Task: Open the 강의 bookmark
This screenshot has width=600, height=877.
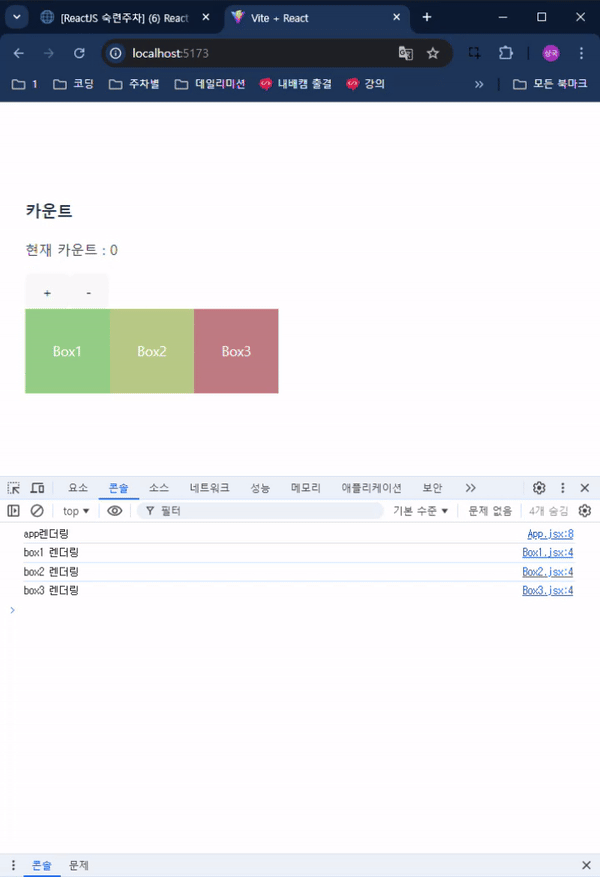Action: pos(366,84)
